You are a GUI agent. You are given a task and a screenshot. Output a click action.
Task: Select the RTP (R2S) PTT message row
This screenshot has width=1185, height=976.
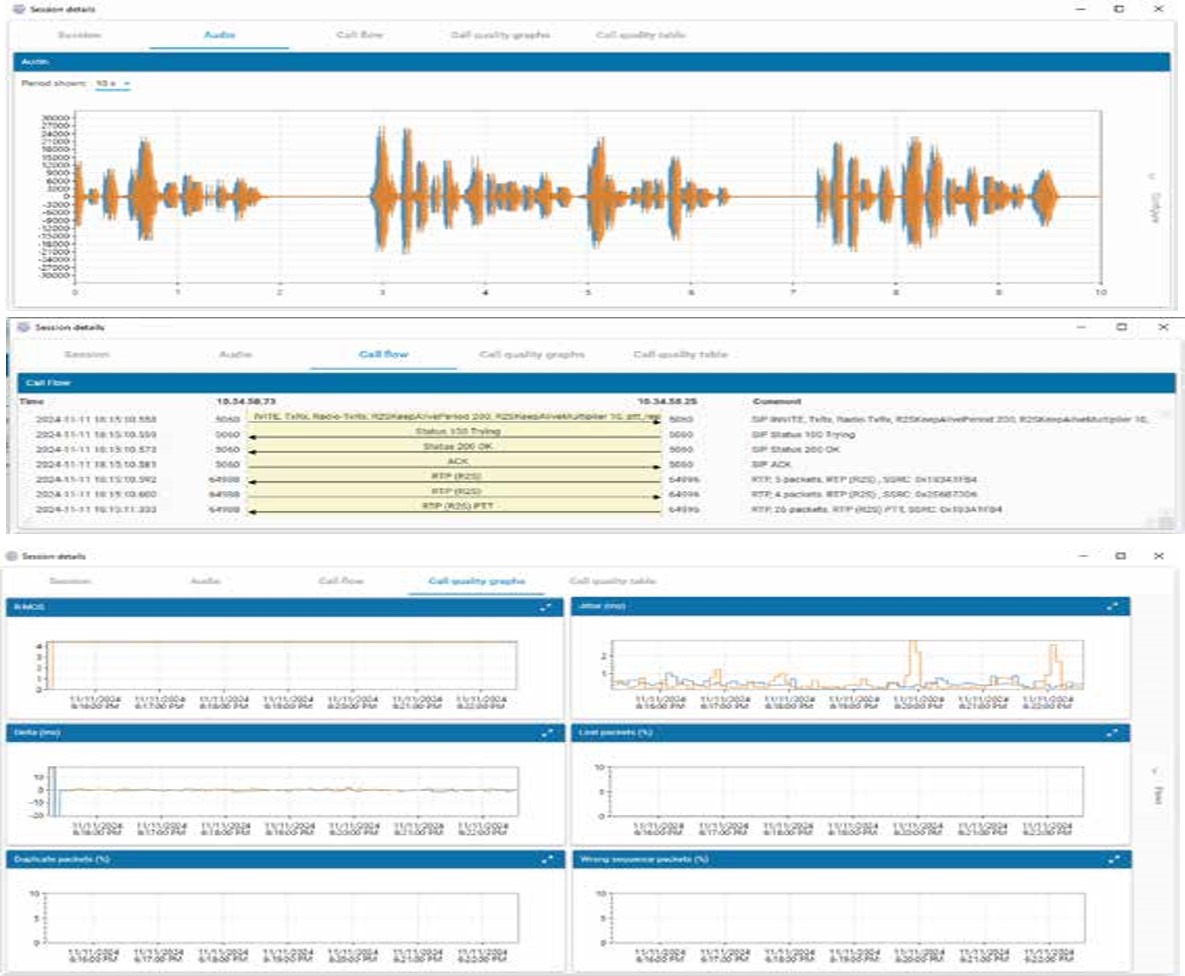(x=454, y=509)
